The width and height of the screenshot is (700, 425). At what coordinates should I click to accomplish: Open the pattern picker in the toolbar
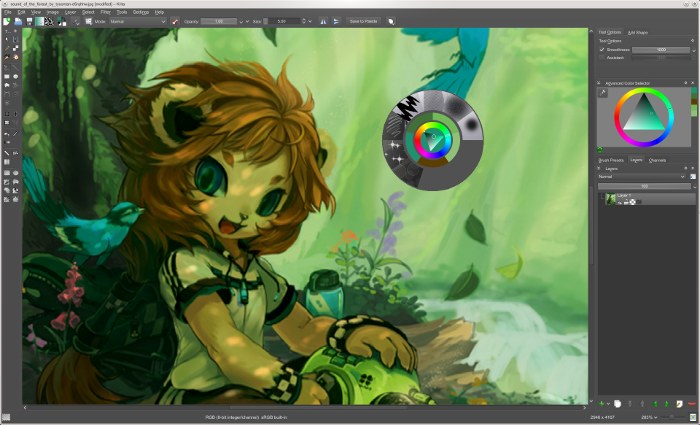click(x=50, y=20)
